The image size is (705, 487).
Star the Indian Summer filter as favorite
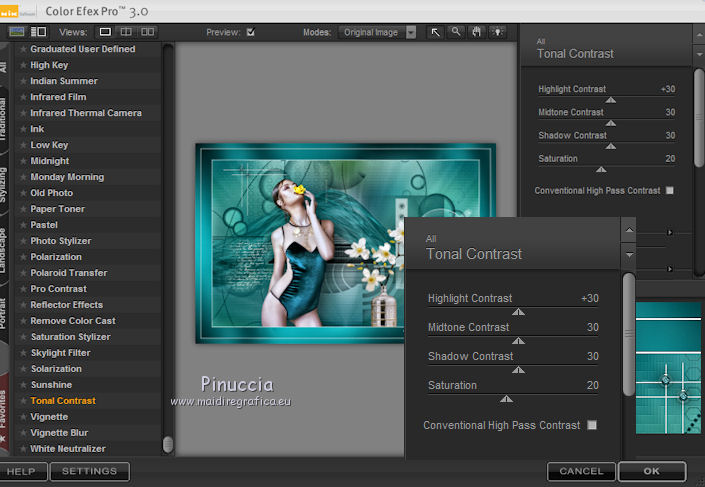pyautogui.click(x=23, y=81)
